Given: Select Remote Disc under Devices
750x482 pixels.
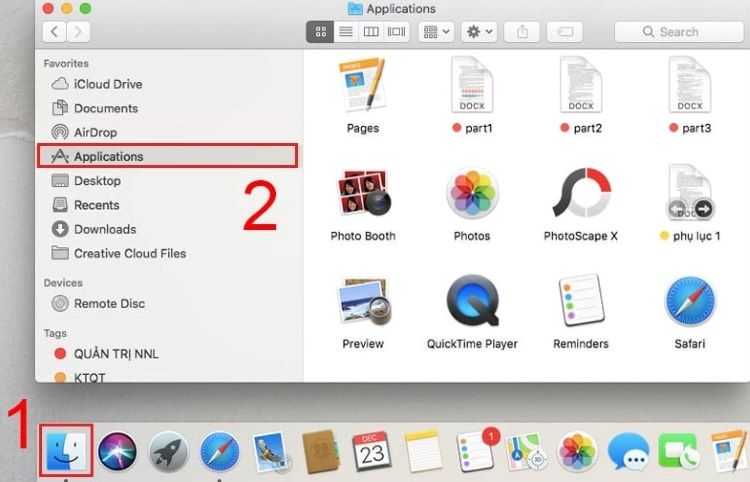Looking at the screenshot, I should pyautogui.click(x=167, y=304).
